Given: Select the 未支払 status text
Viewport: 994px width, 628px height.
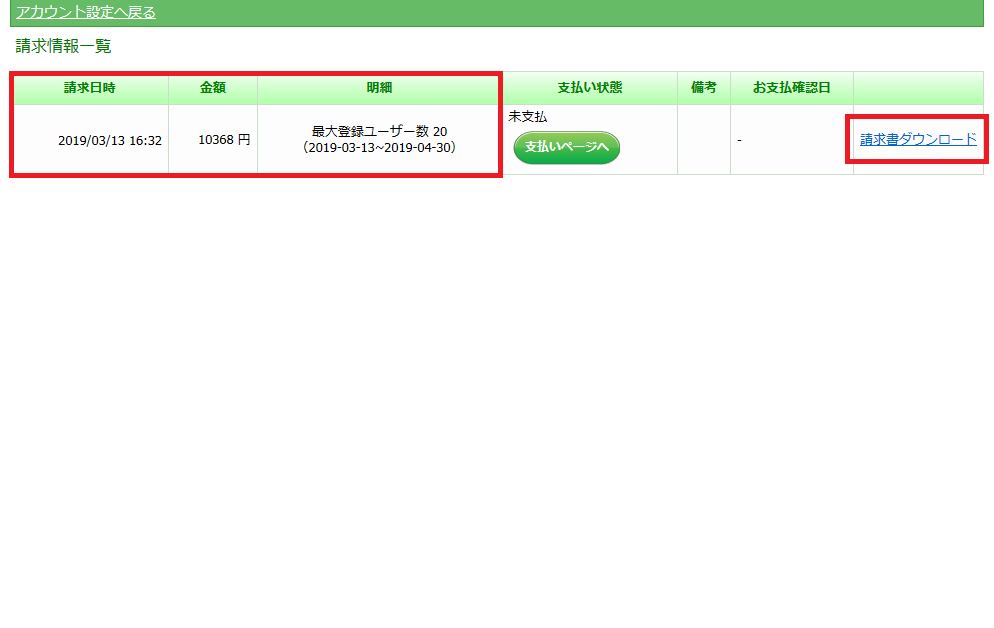Looking at the screenshot, I should pyautogui.click(x=527, y=117).
